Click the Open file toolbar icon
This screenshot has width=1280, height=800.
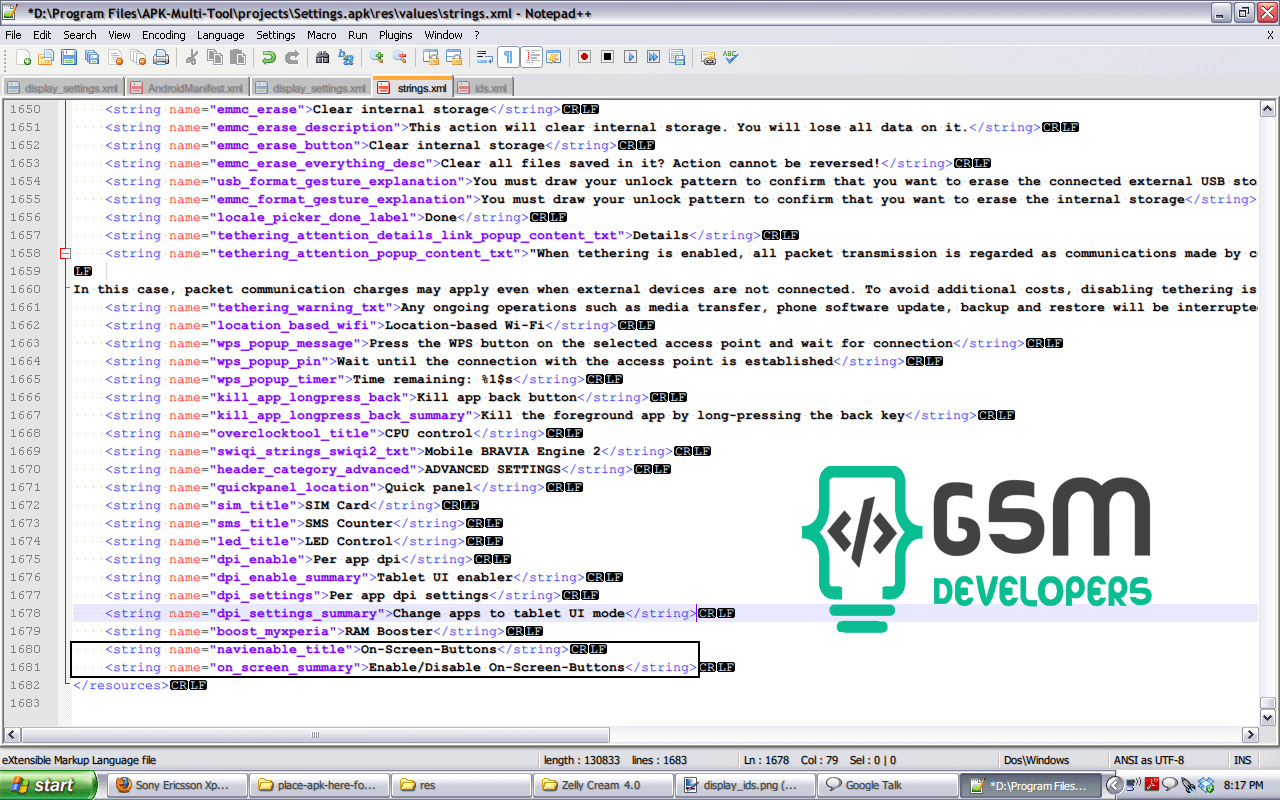pyautogui.click(x=46, y=57)
